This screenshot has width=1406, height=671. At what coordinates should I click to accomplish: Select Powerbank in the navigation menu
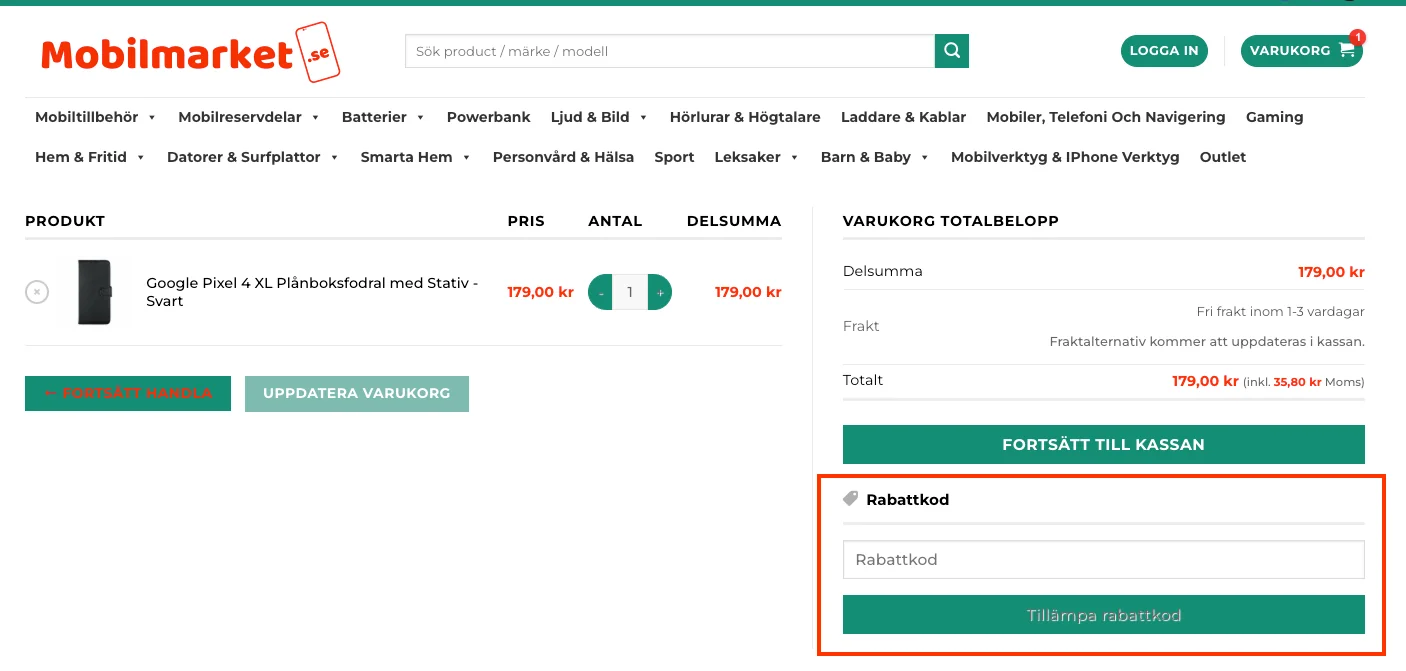[x=488, y=117]
